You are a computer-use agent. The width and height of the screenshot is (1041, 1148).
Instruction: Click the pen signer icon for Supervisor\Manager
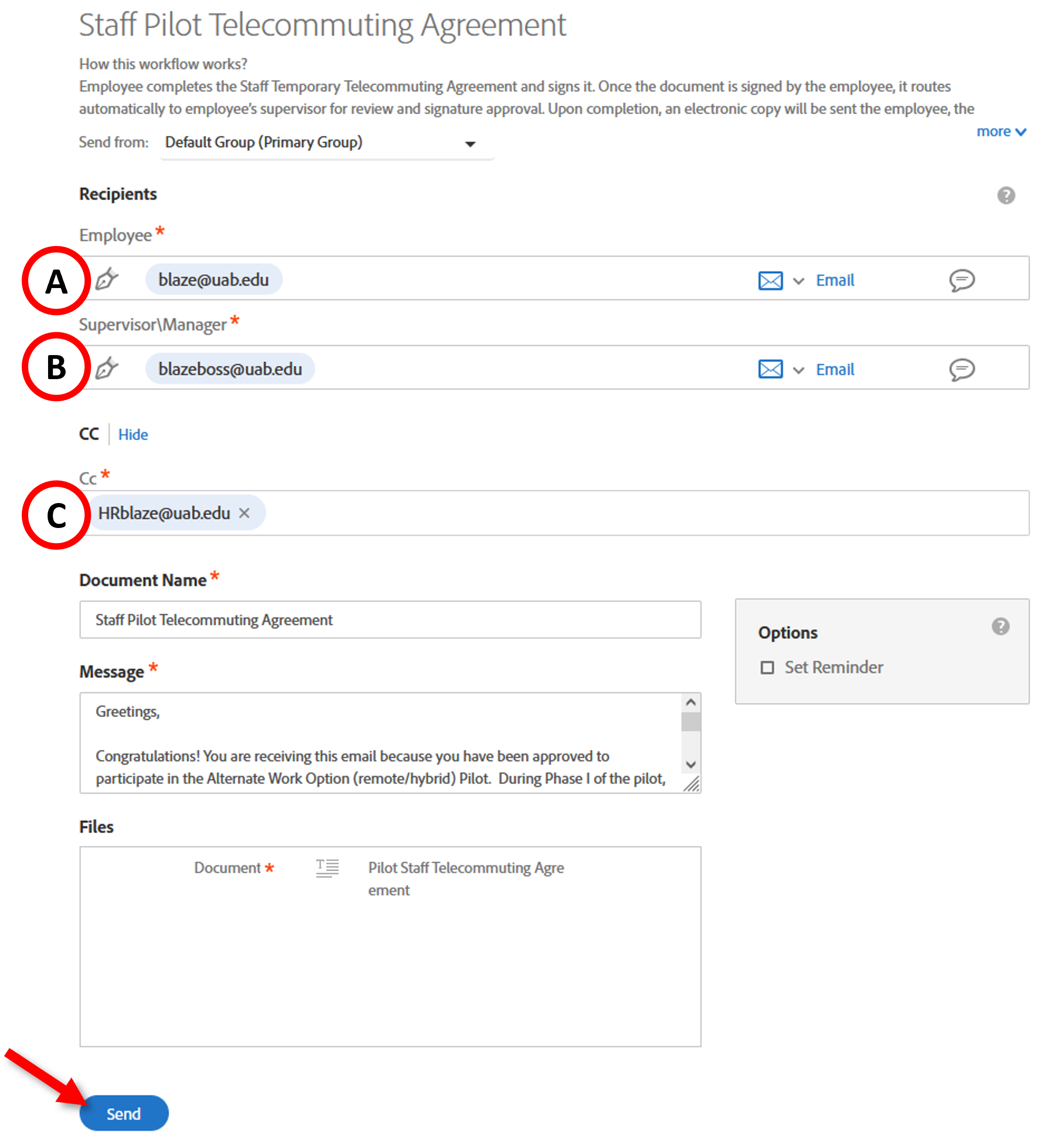tap(106, 368)
